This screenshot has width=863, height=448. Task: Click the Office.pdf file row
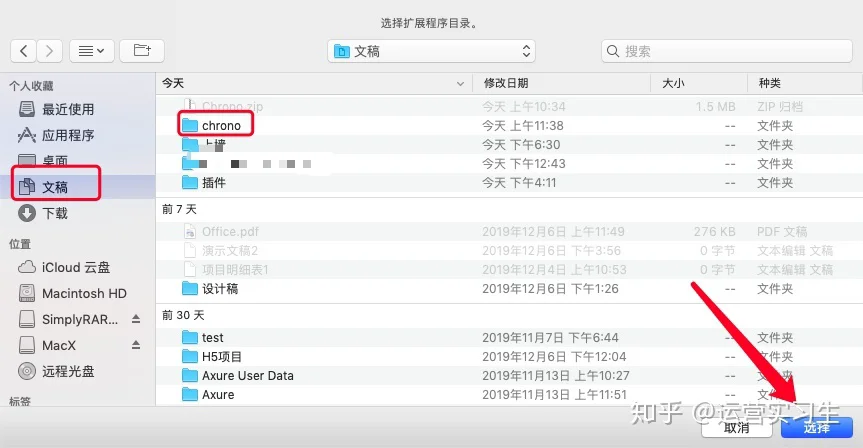(x=509, y=231)
